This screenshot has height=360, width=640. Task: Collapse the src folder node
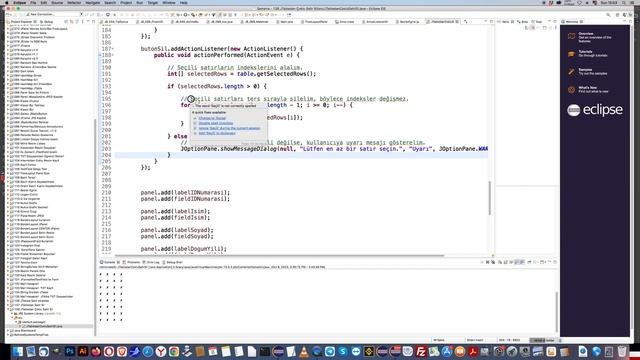(x=12, y=318)
